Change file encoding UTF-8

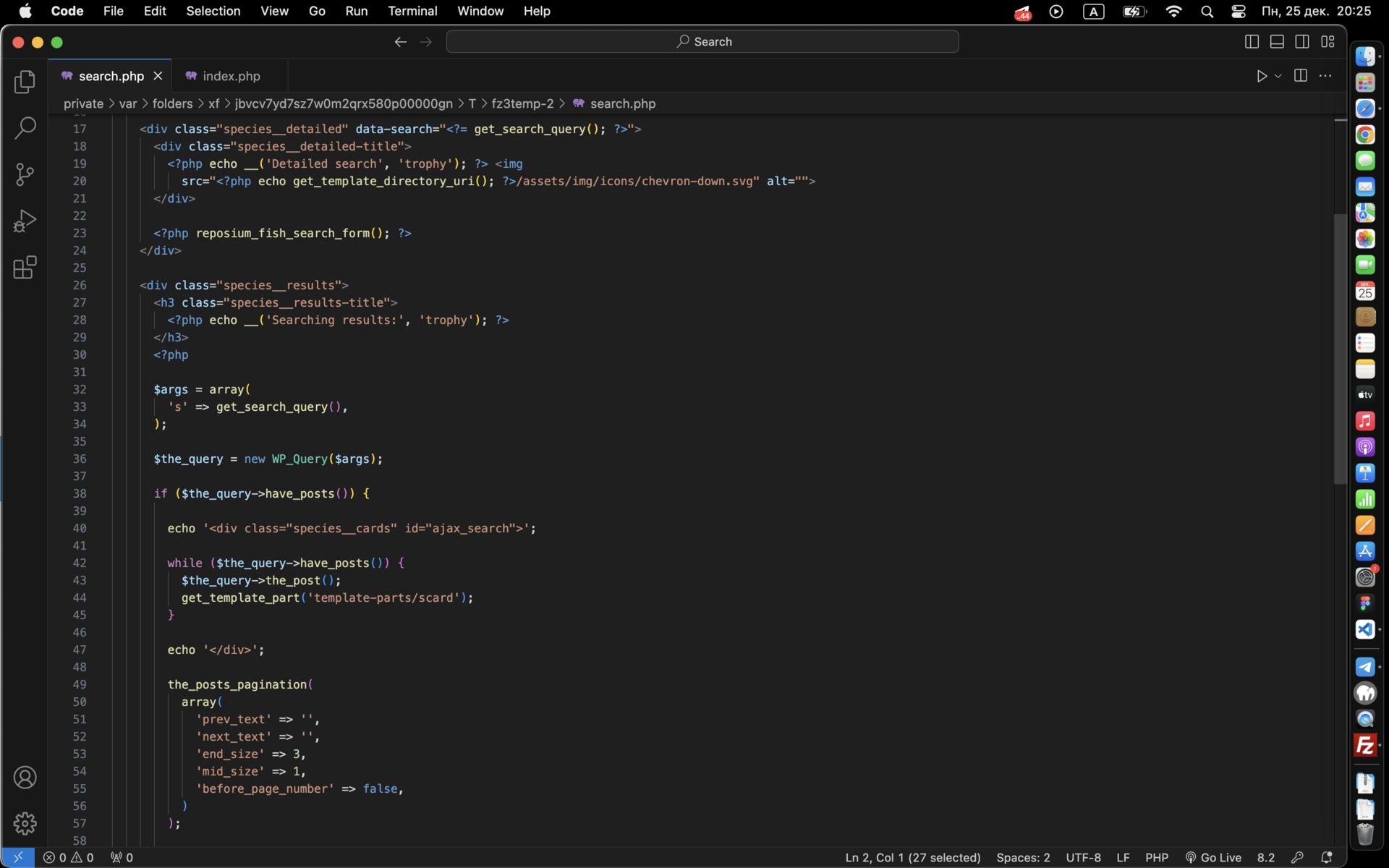(x=1083, y=857)
